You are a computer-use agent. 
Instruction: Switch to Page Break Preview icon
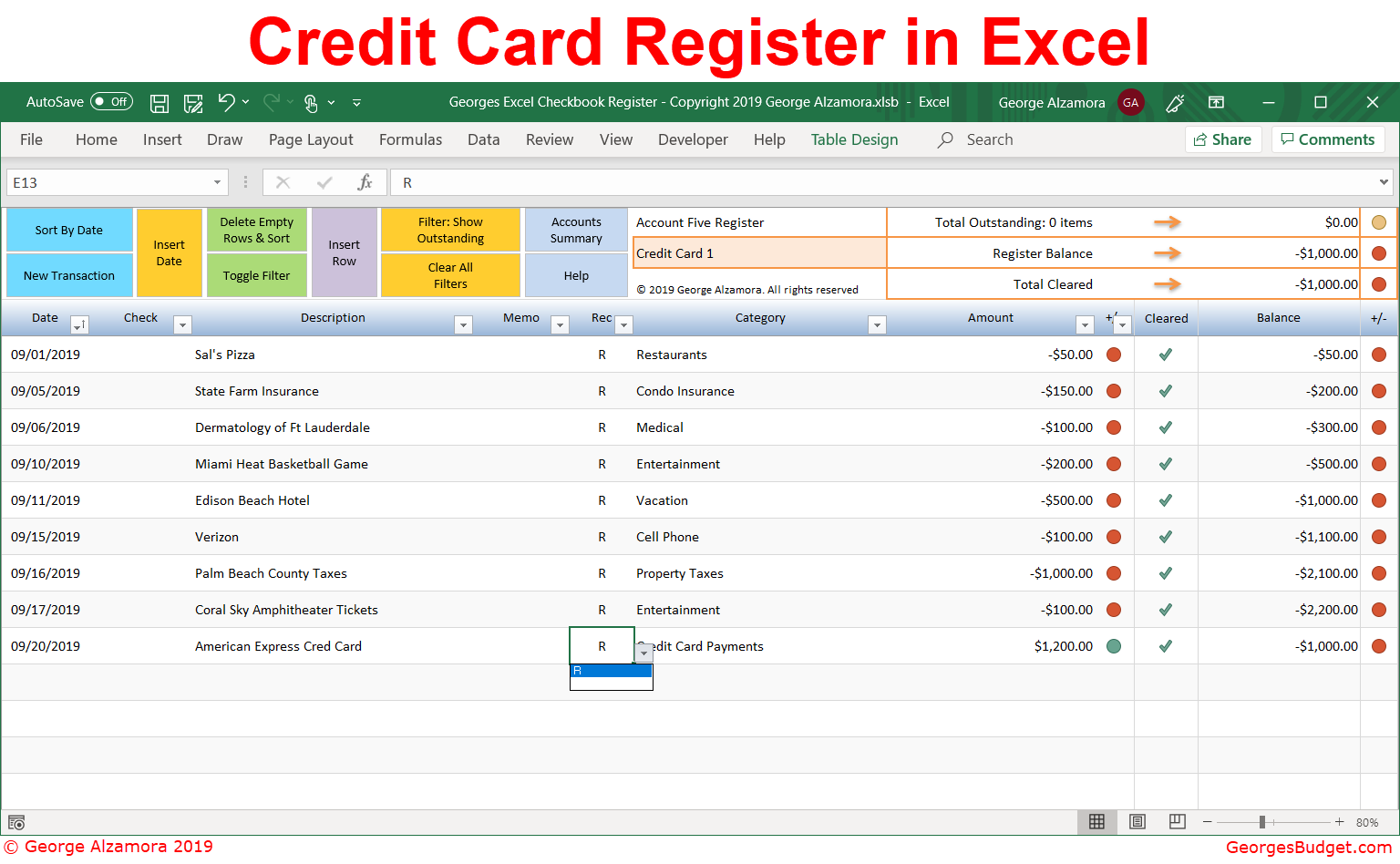click(1177, 822)
